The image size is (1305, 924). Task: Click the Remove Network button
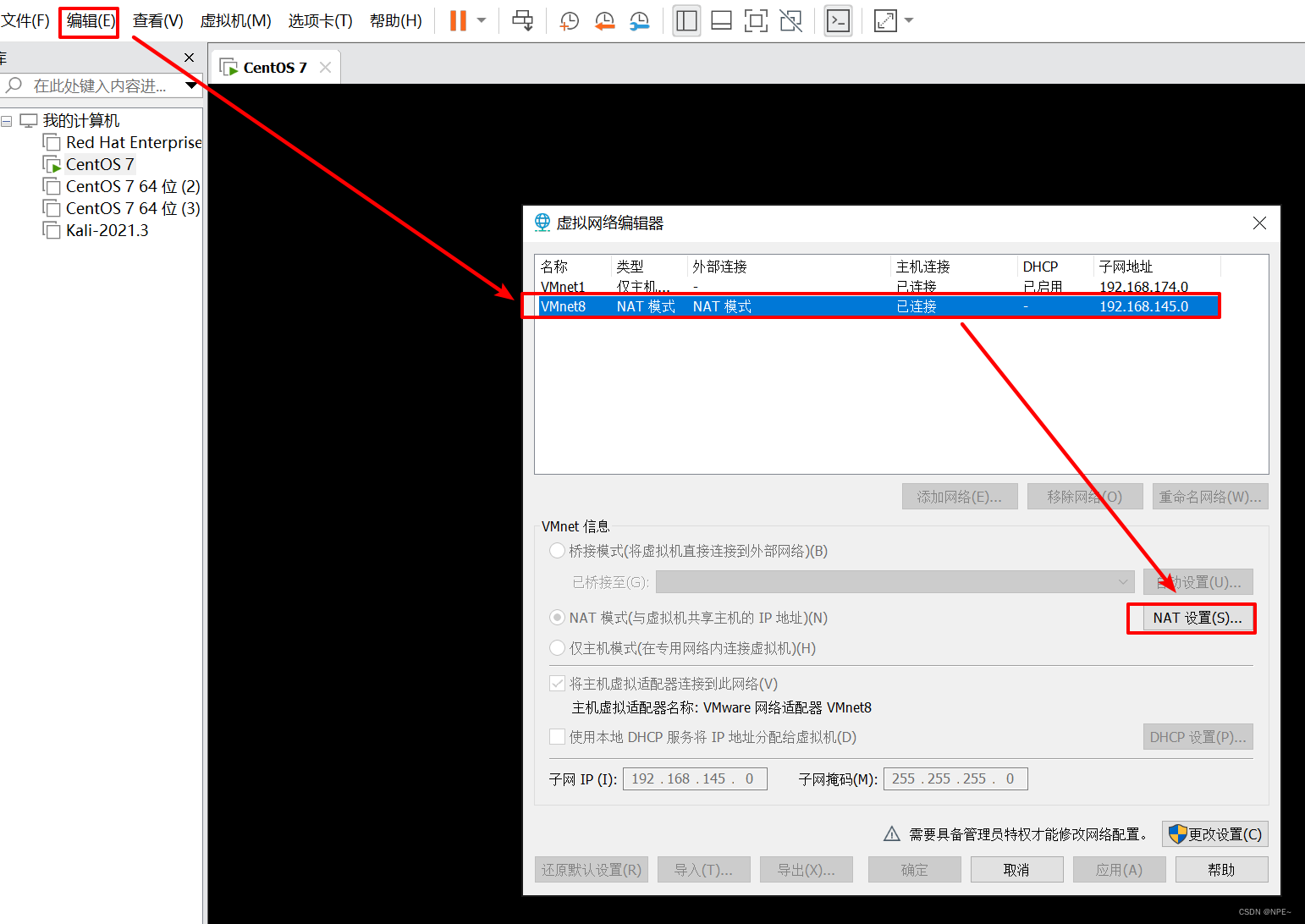(x=1085, y=497)
